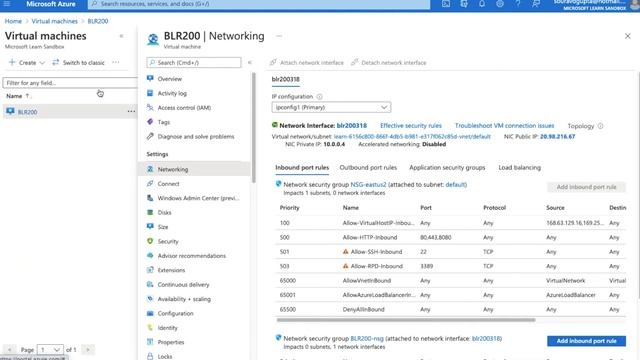Screen dimensions: 640x360
Task: Select Networking in Settings menu
Action: pos(195,169)
